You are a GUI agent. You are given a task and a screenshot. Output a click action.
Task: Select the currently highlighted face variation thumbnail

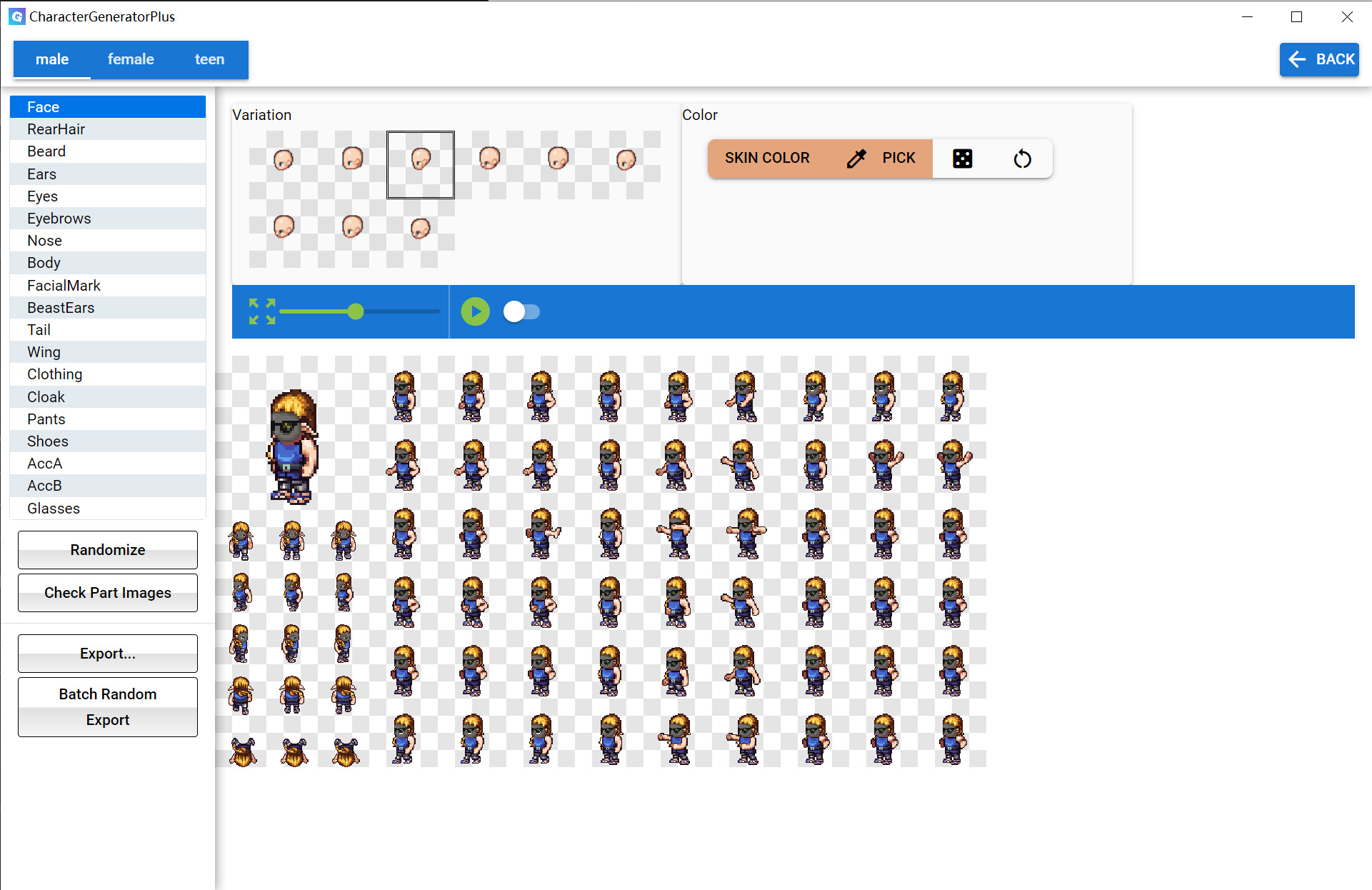(x=421, y=164)
